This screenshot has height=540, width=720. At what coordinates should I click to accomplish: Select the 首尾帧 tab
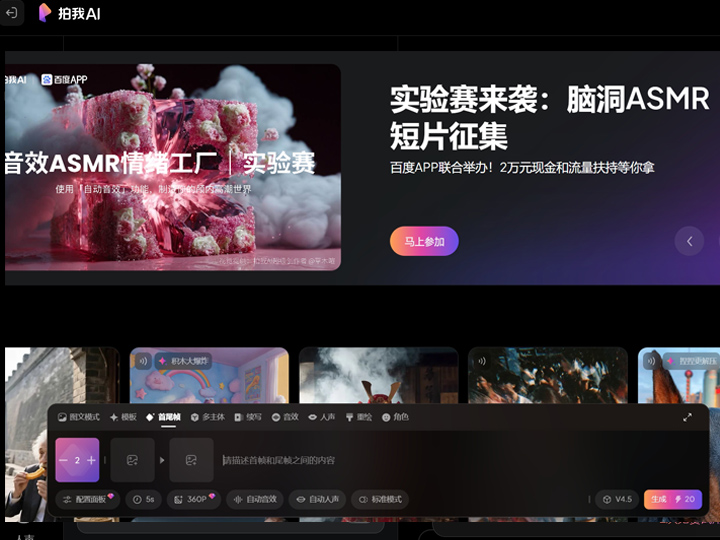pos(163,417)
